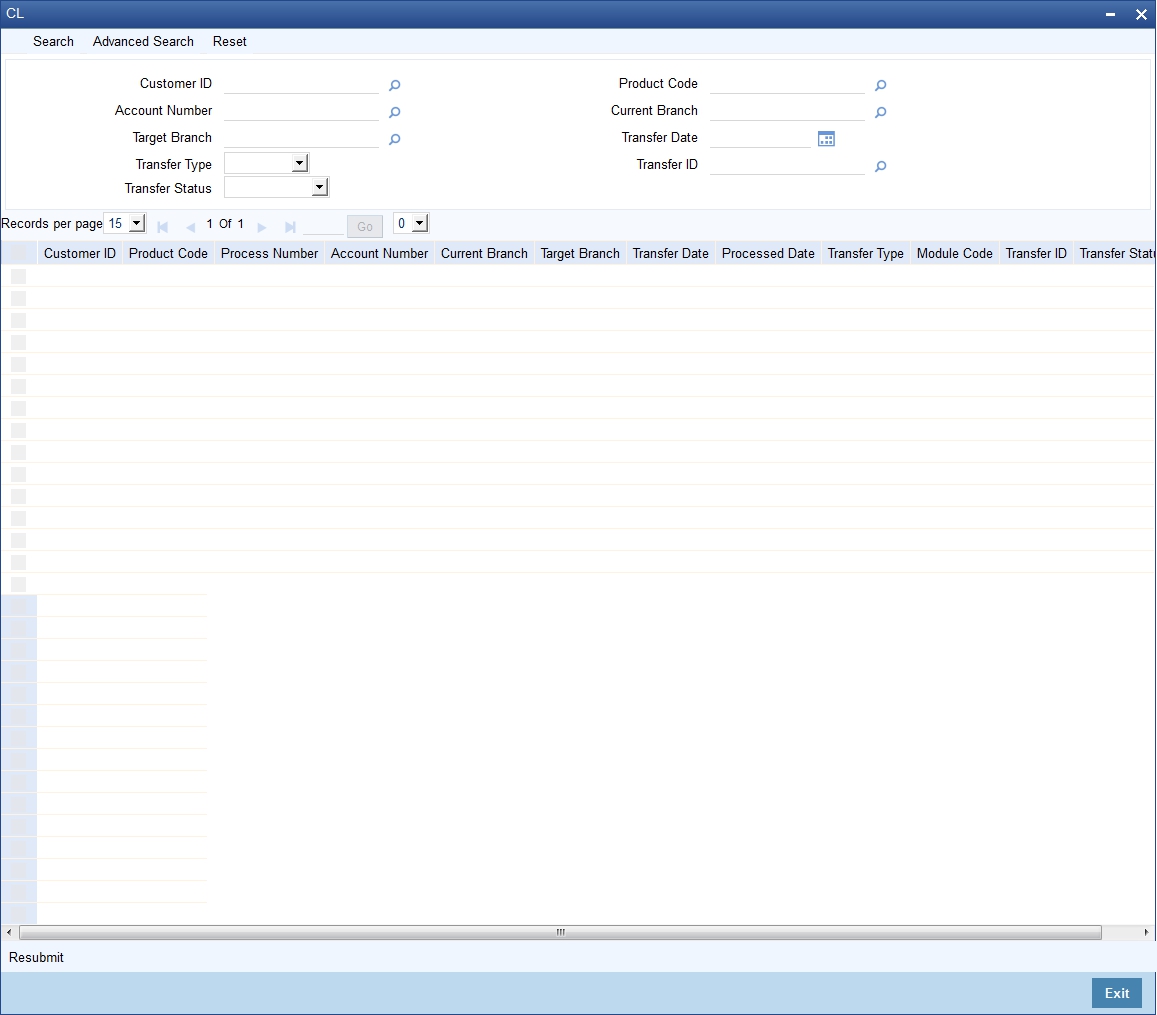The image size is (1157, 1015).
Task: Tick the eighth row checkbox in results
Action: point(18,430)
